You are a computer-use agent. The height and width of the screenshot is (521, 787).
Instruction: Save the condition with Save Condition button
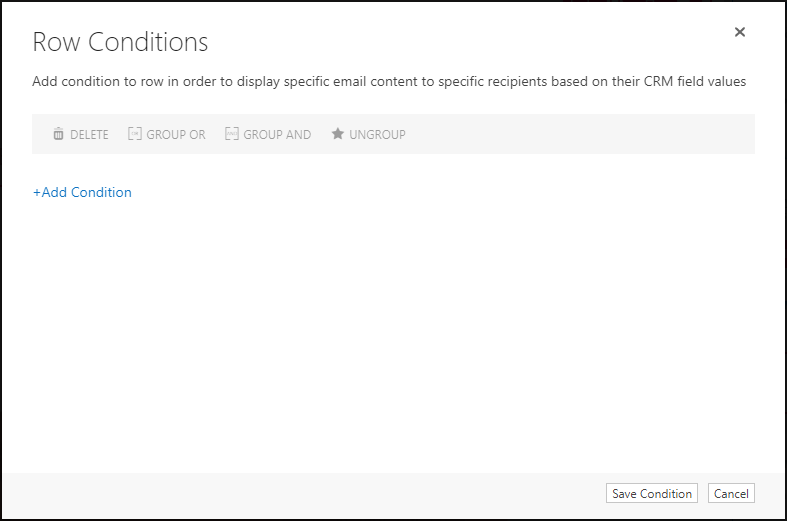point(651,493)
